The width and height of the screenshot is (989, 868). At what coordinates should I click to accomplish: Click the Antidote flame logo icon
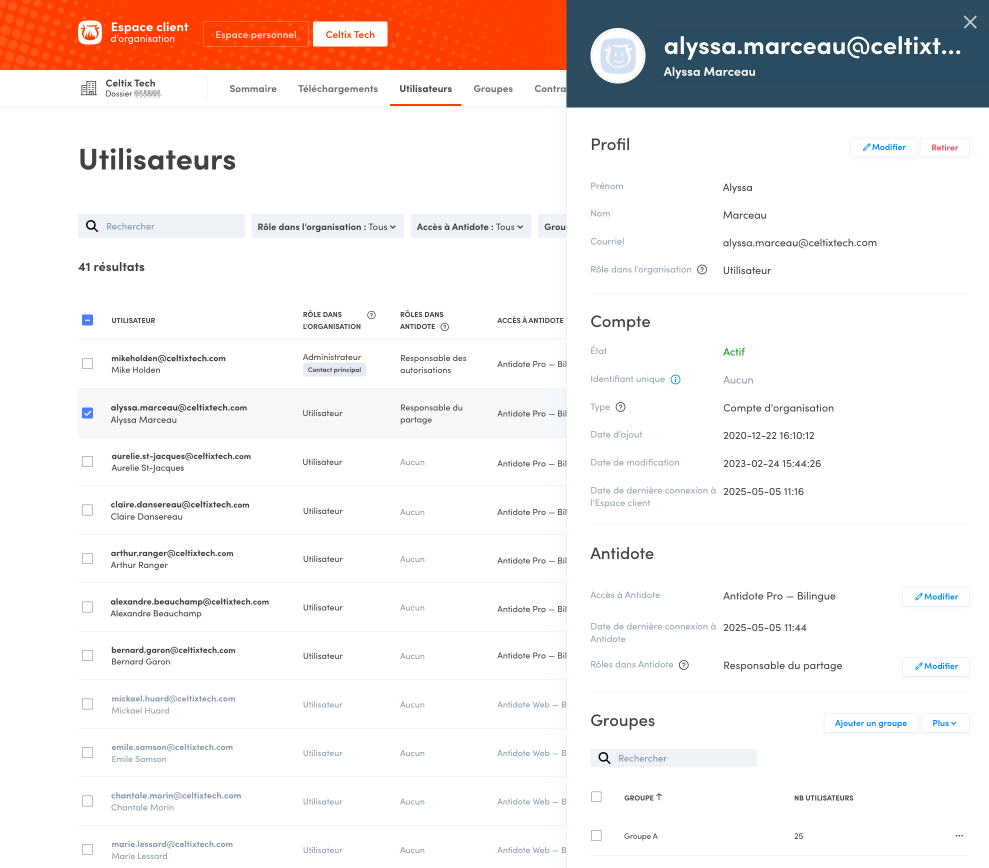(x=90, y=34)
